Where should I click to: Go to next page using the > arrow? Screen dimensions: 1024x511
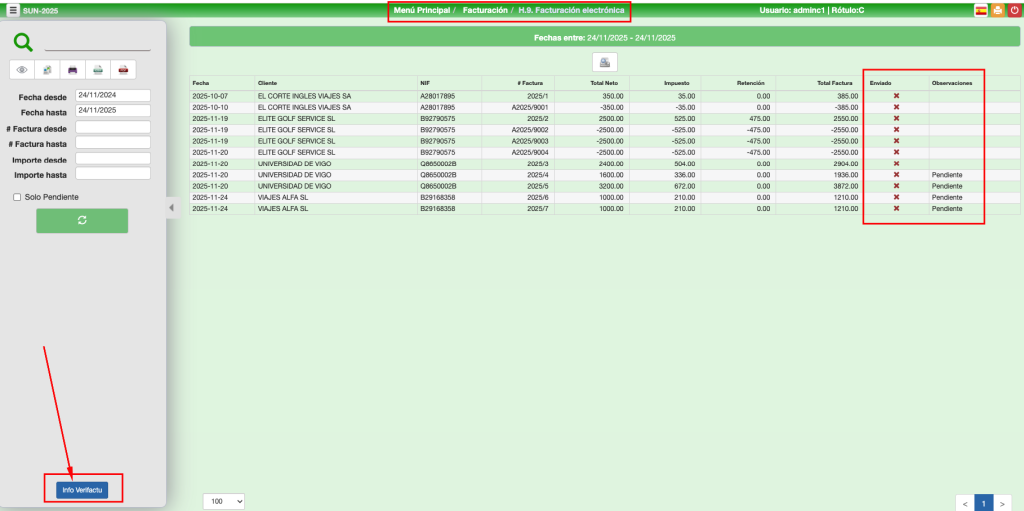point(1002,504)
